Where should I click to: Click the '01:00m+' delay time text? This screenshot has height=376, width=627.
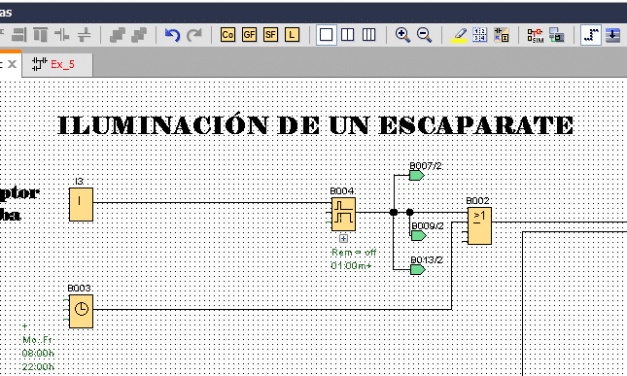point(351,266)
